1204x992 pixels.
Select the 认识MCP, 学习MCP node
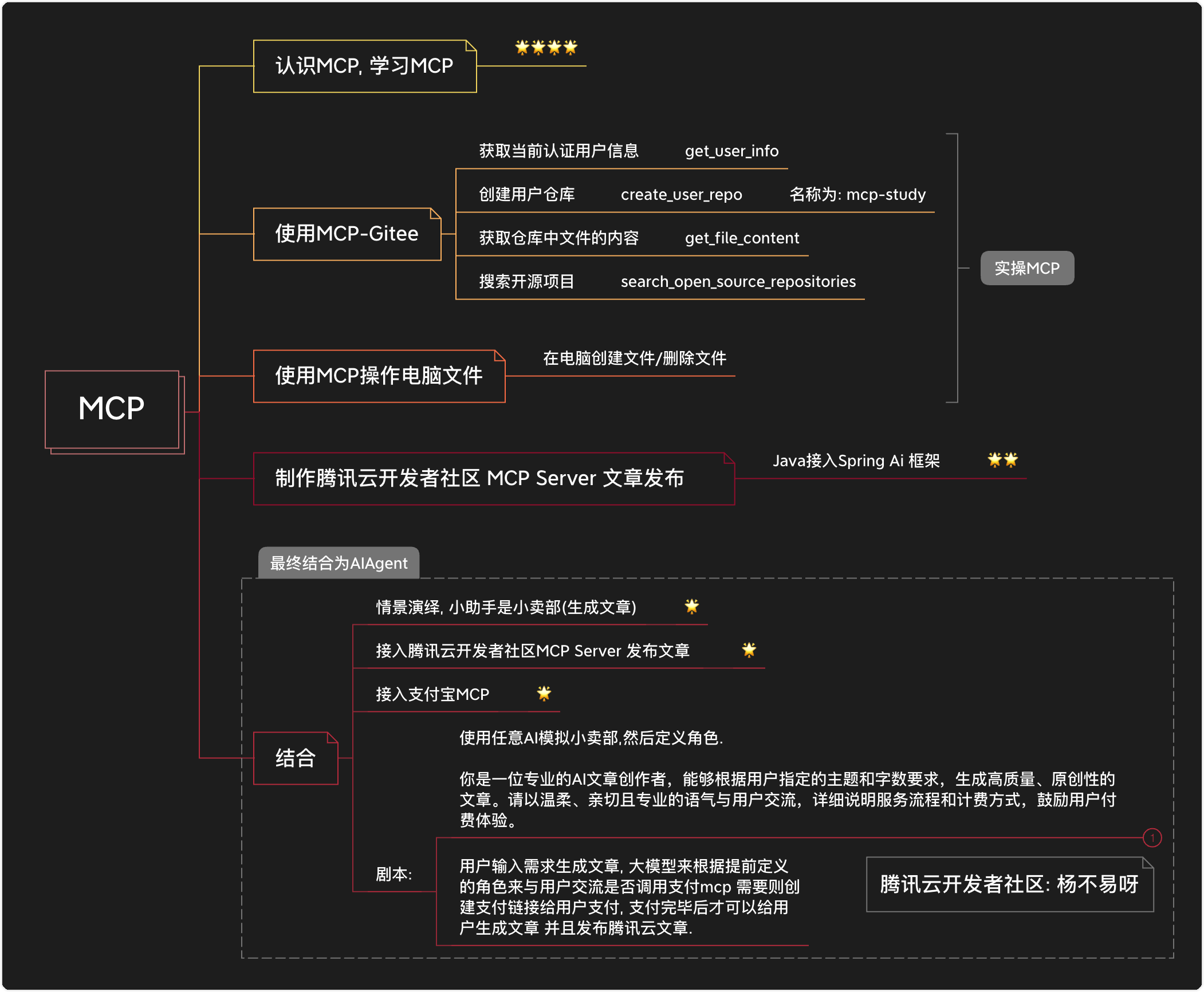tap(364, 66)
